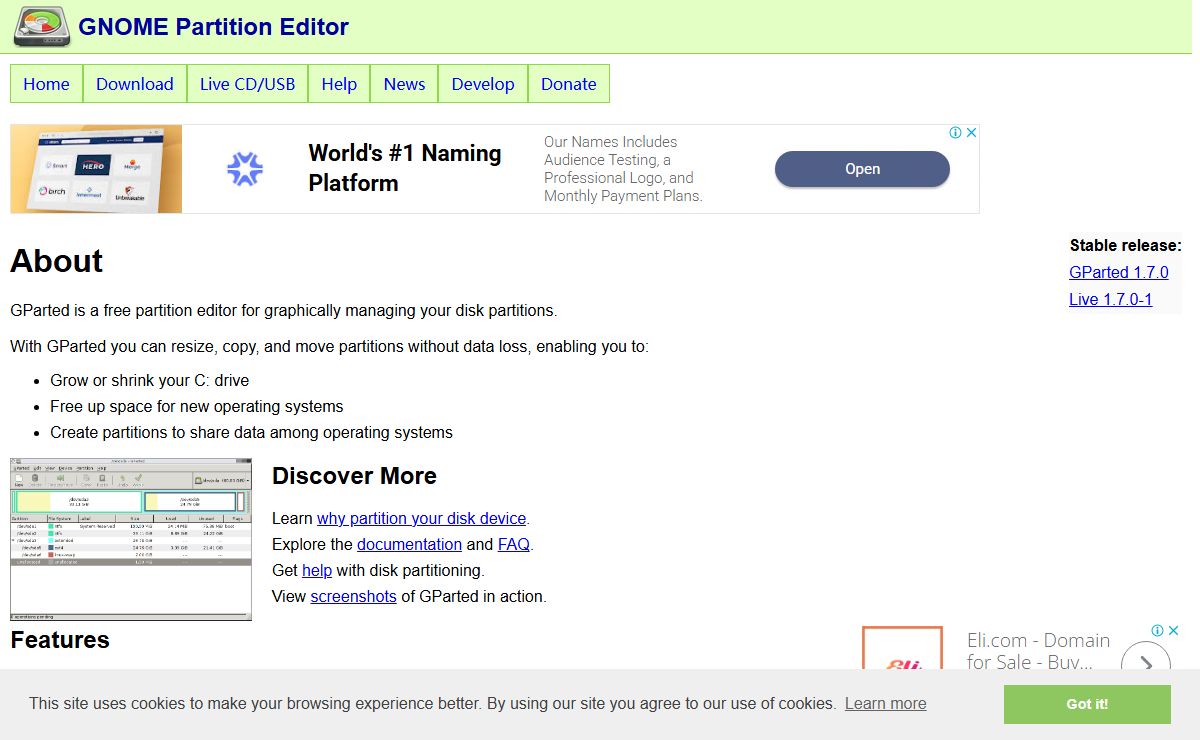Click the 'Discover More' heading
Screen dimensions: 1200x740
355,476
